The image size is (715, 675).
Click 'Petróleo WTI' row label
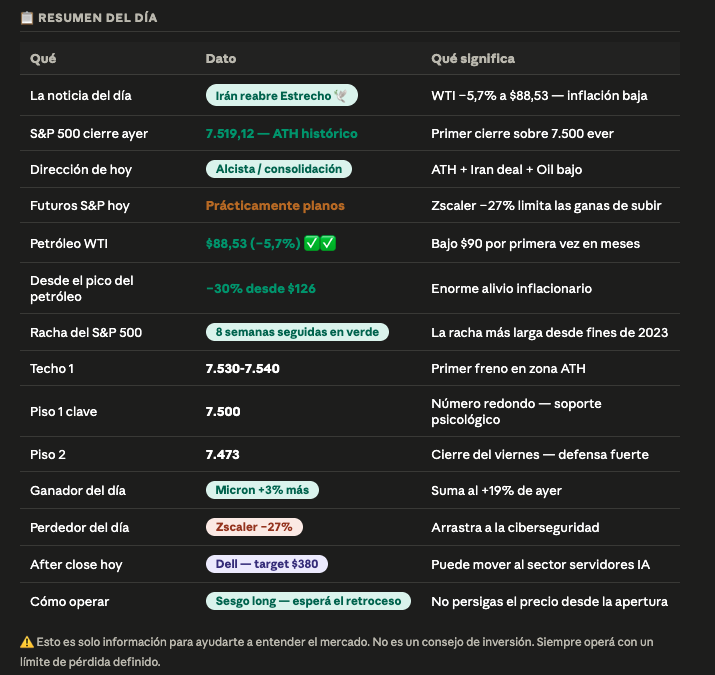69,244
